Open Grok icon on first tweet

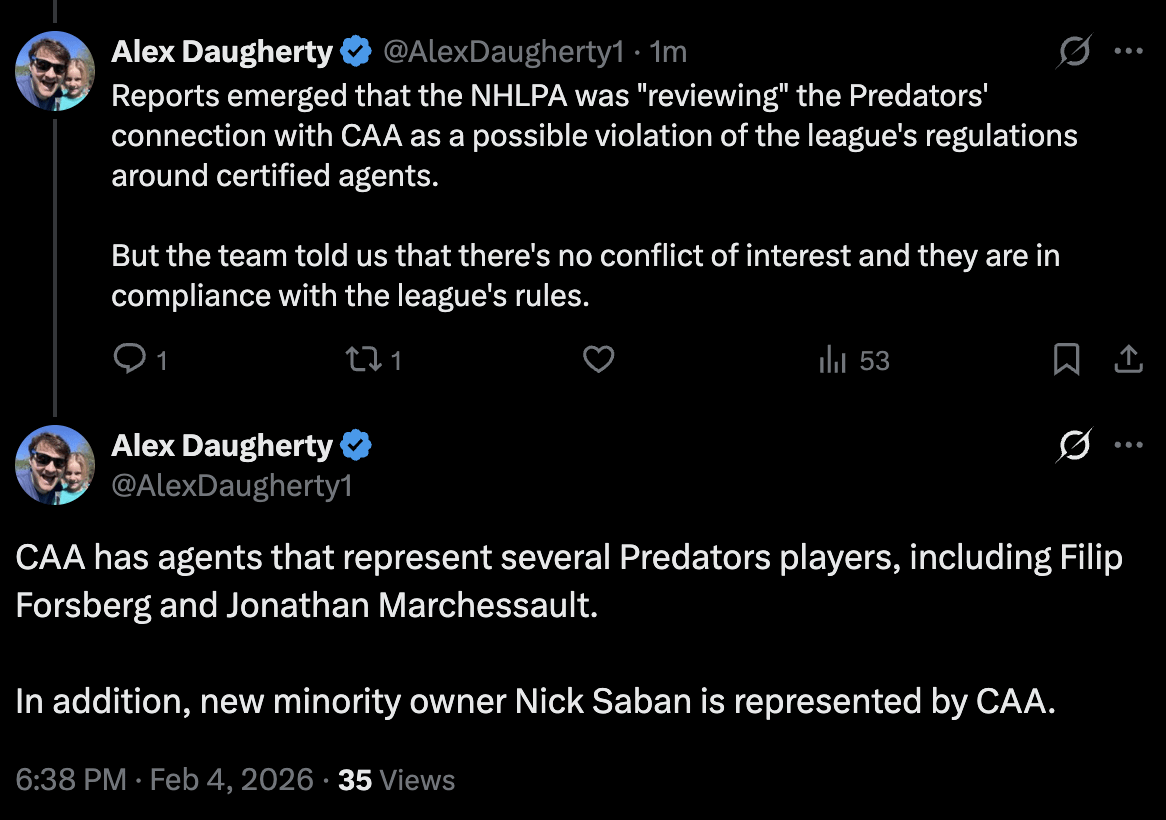(1073, 52)
